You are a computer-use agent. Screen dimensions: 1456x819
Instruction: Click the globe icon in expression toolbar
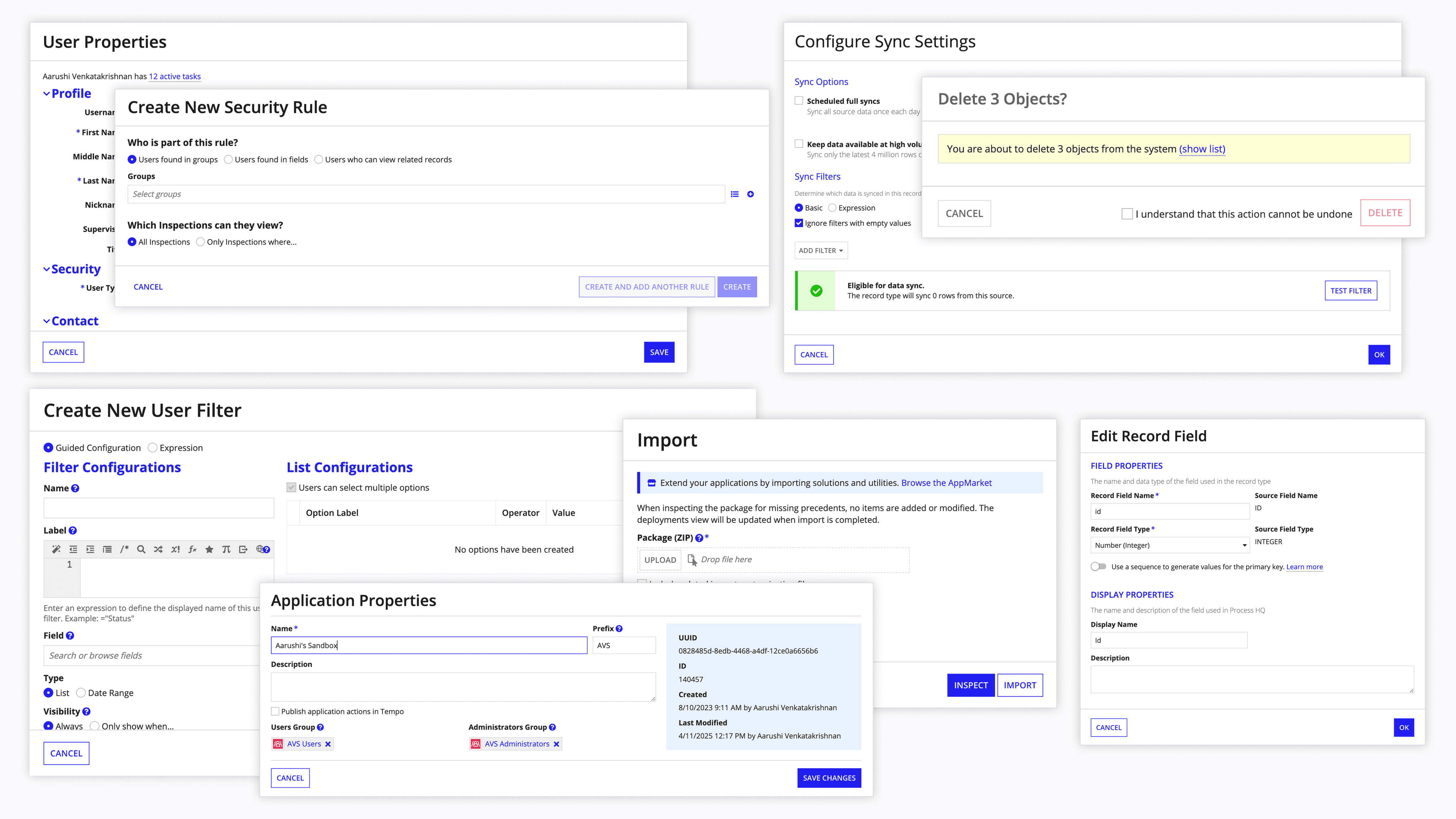pos(260,549)
